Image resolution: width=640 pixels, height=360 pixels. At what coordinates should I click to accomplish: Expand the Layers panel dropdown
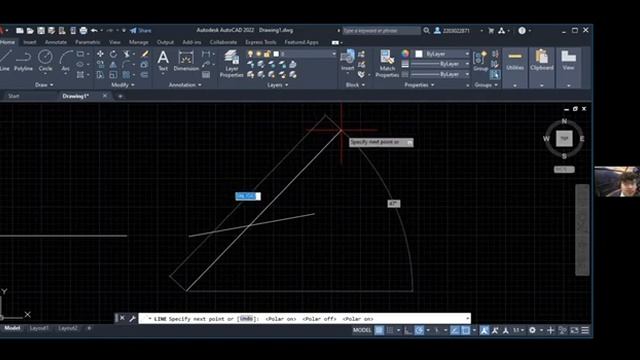click(278, 85)
